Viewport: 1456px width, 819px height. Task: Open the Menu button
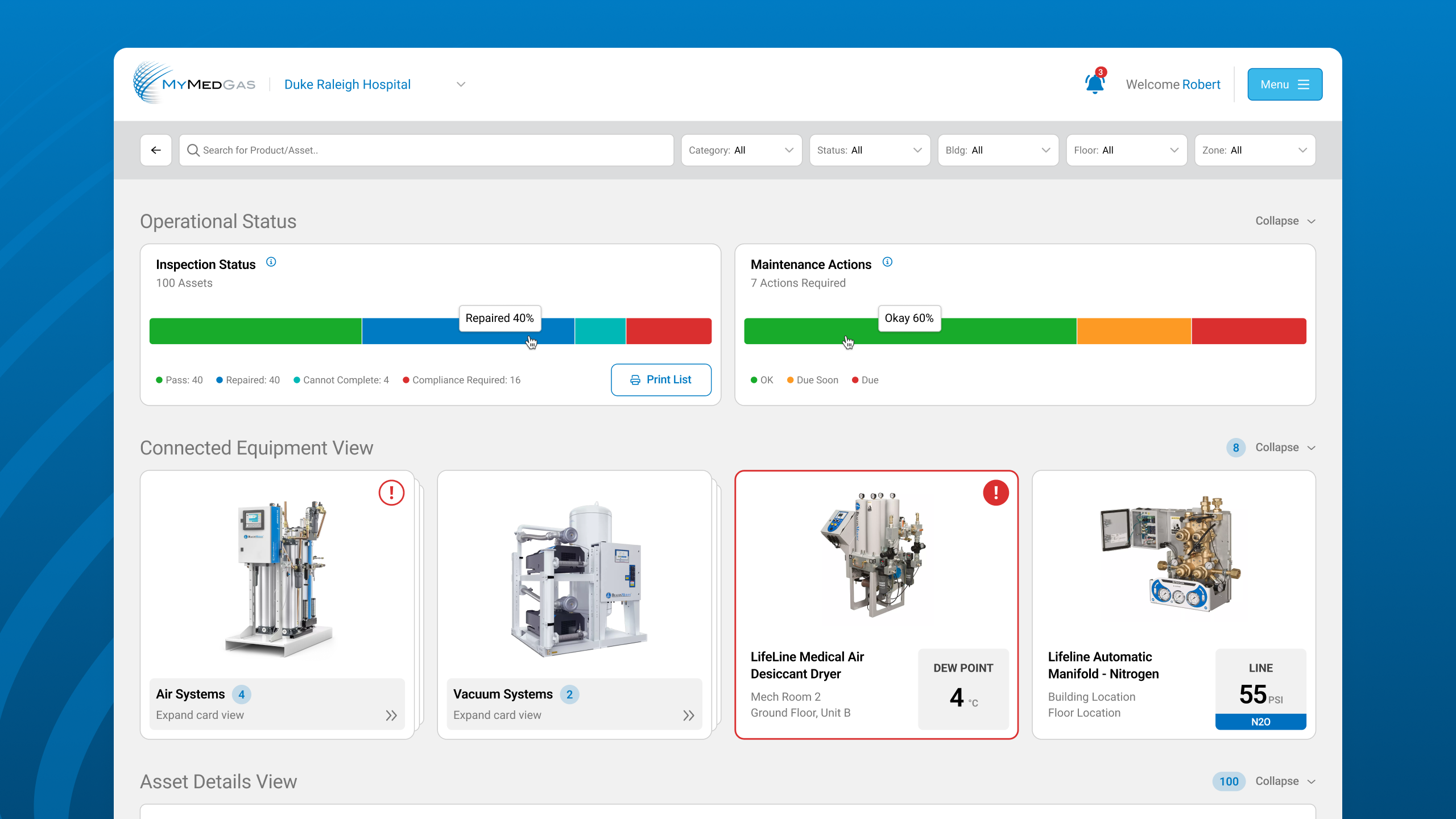(x=1284, y=85)
